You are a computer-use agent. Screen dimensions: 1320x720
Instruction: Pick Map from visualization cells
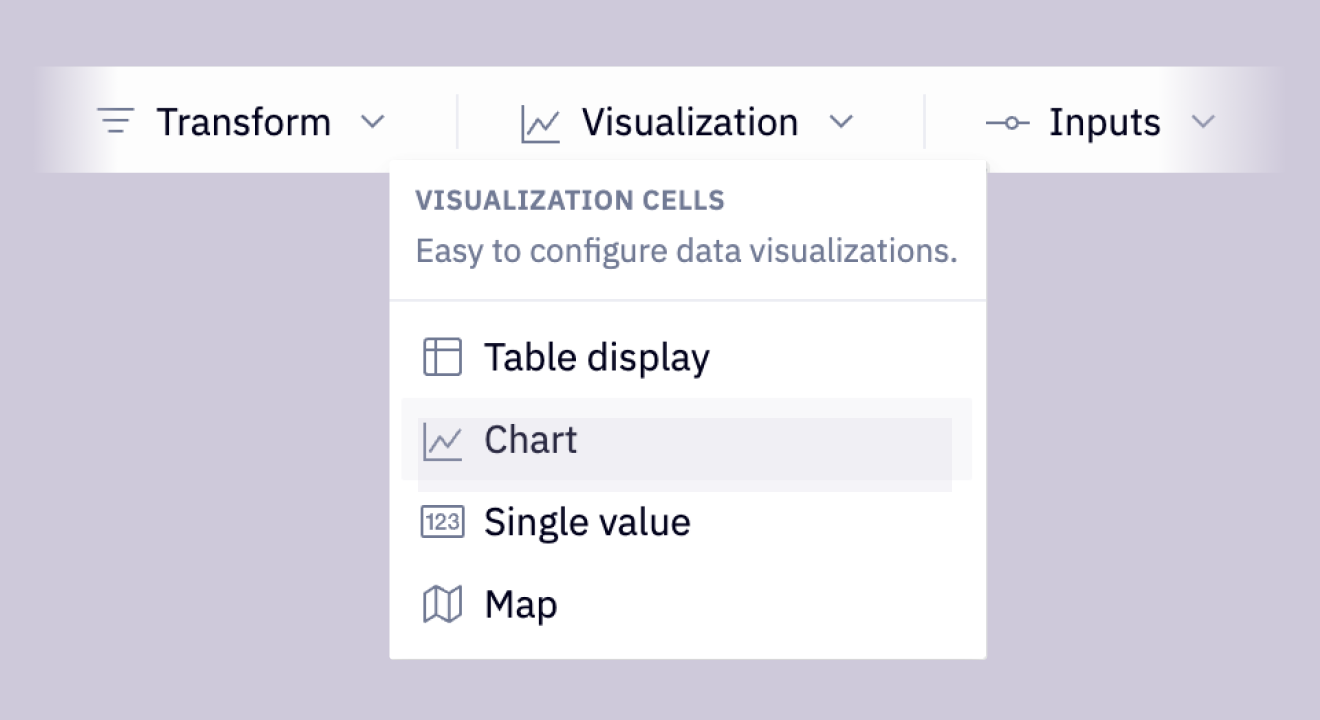(520, 604)
